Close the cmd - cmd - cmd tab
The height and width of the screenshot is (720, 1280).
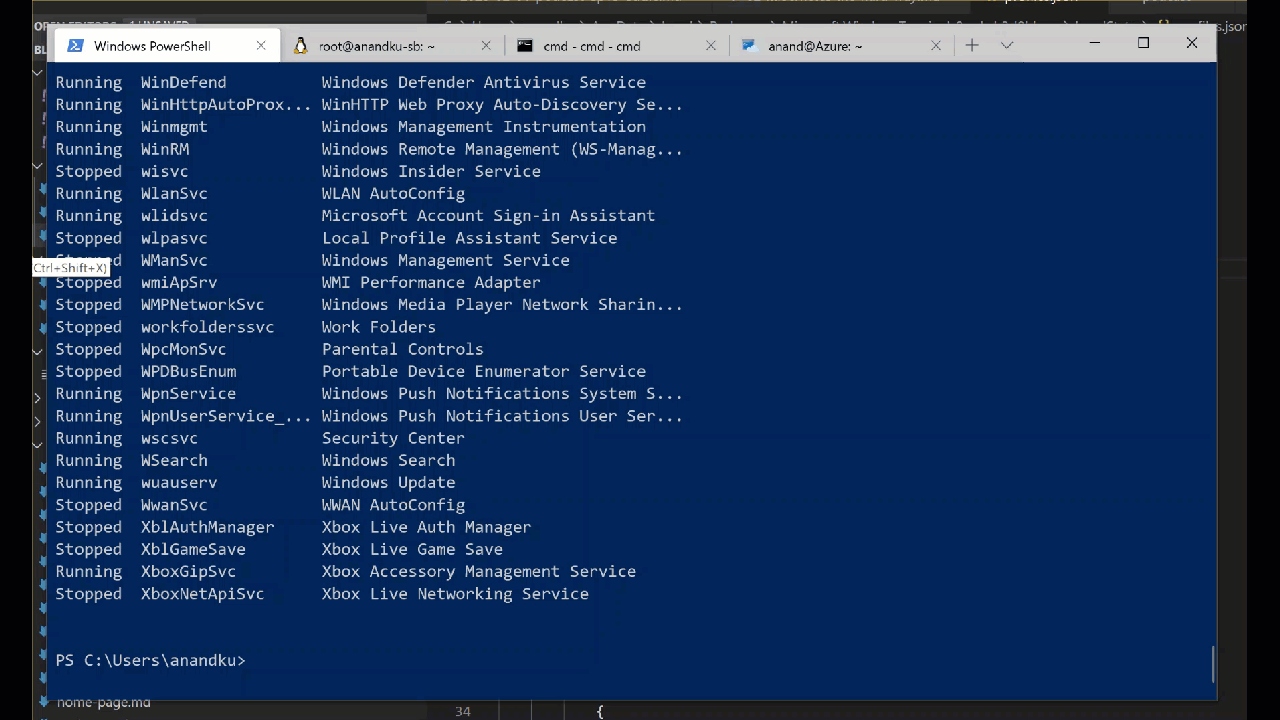coord(711,46)
